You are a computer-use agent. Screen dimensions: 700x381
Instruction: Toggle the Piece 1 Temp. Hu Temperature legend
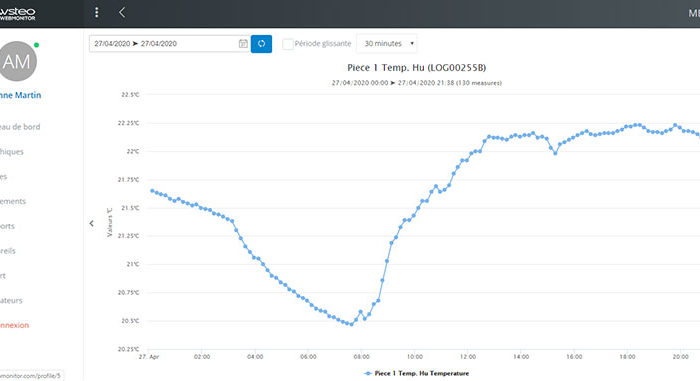pos(417,373)
